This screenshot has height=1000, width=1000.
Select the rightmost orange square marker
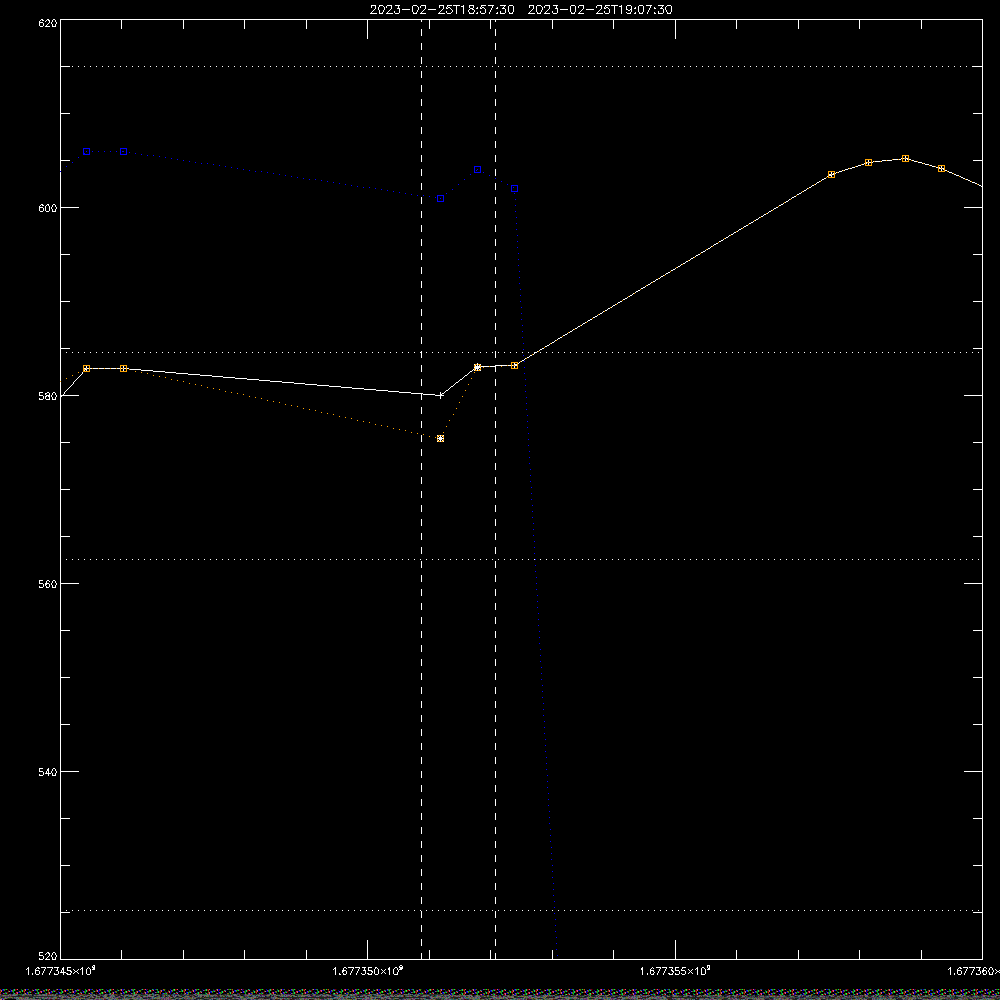pyautogui.click(x=941, y=168)
